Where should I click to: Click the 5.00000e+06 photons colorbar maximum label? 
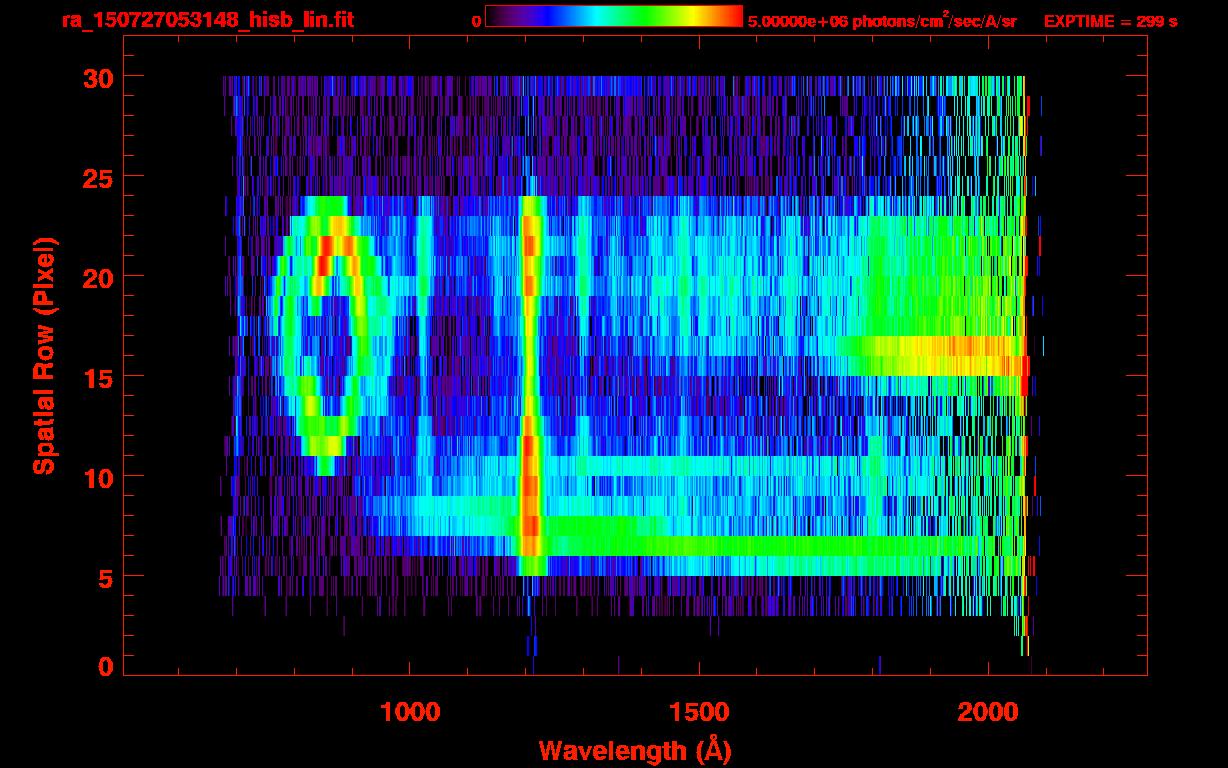(x=882, y=21)
